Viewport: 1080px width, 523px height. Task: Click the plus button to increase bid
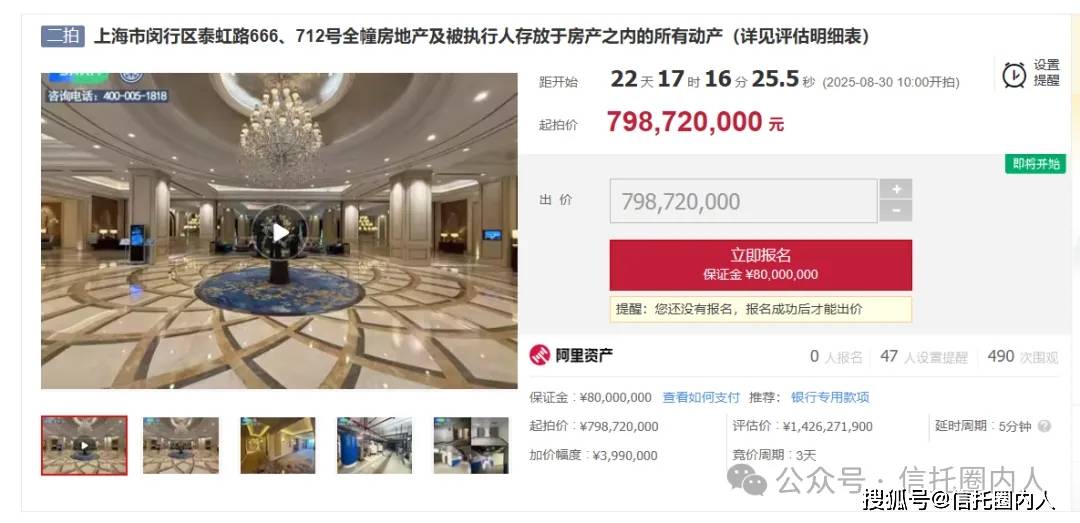pos(895,189)
